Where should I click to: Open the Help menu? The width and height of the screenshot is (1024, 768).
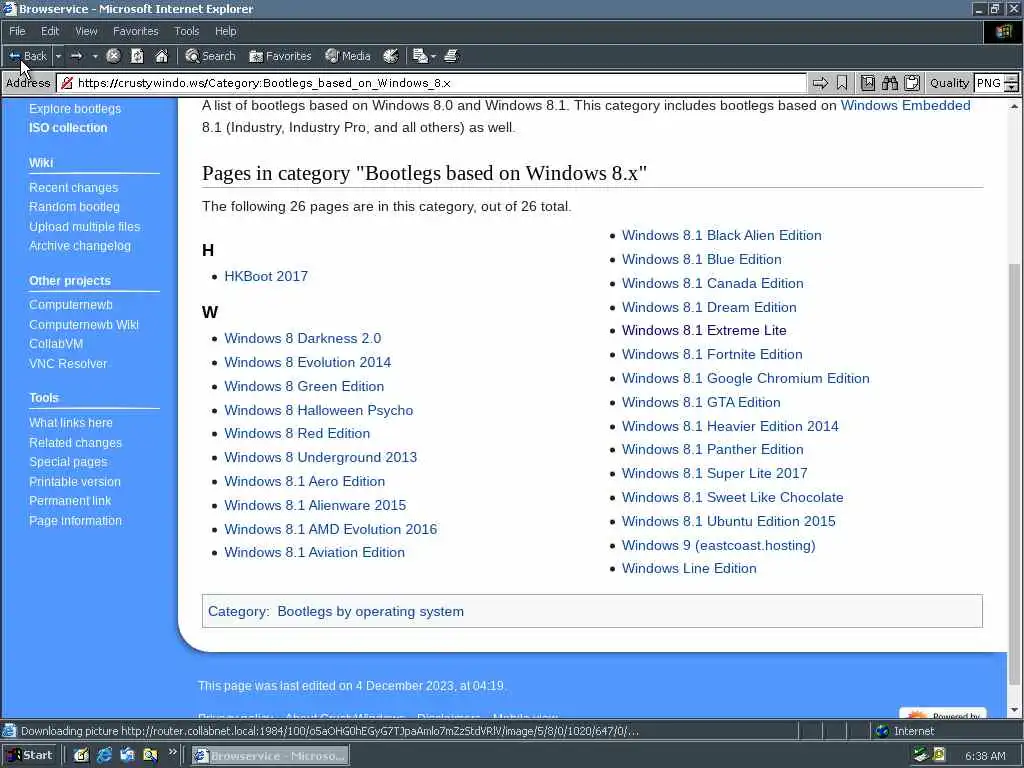(225, 31)
